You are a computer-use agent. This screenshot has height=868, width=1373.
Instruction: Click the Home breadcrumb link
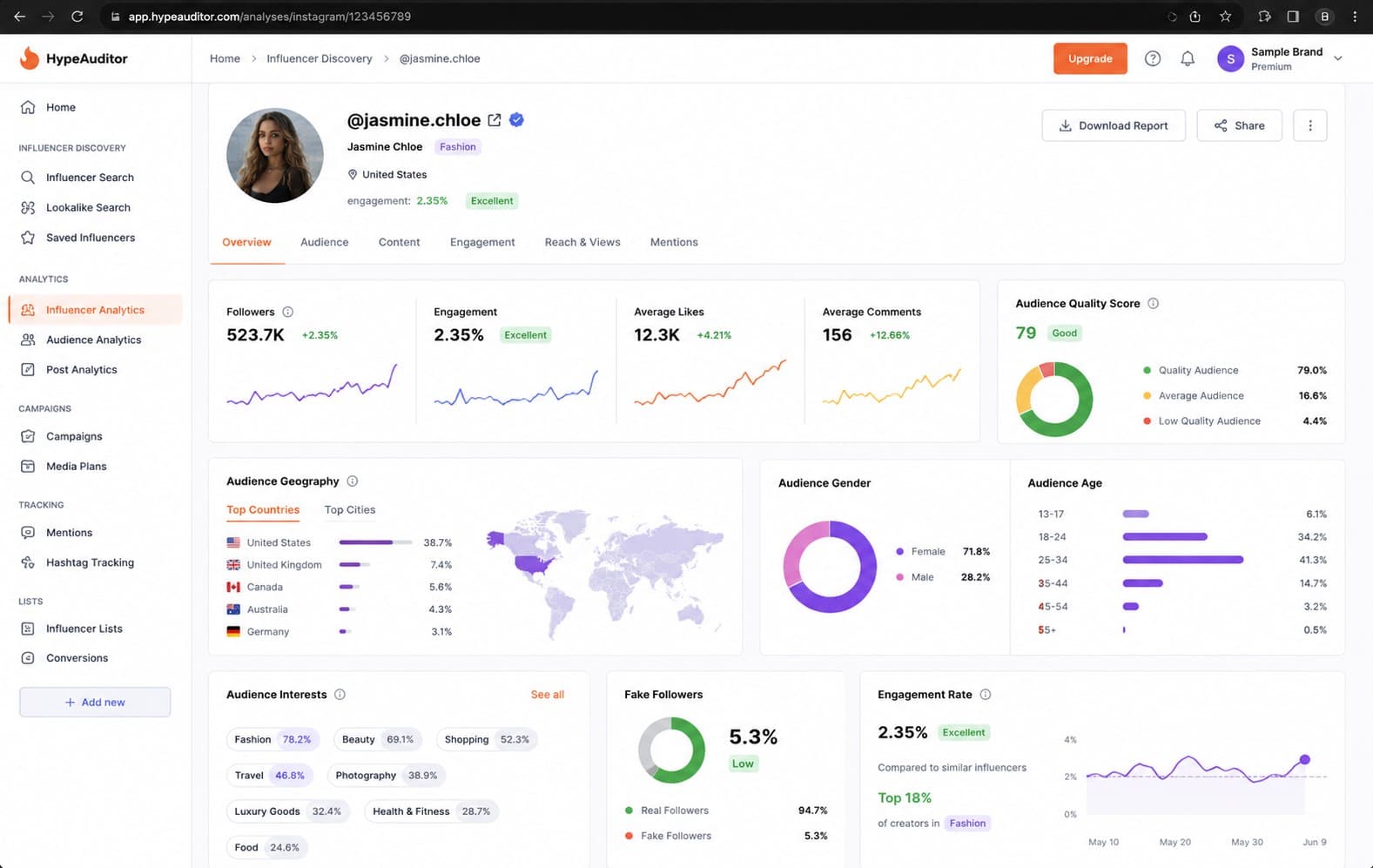click(225, 58)
